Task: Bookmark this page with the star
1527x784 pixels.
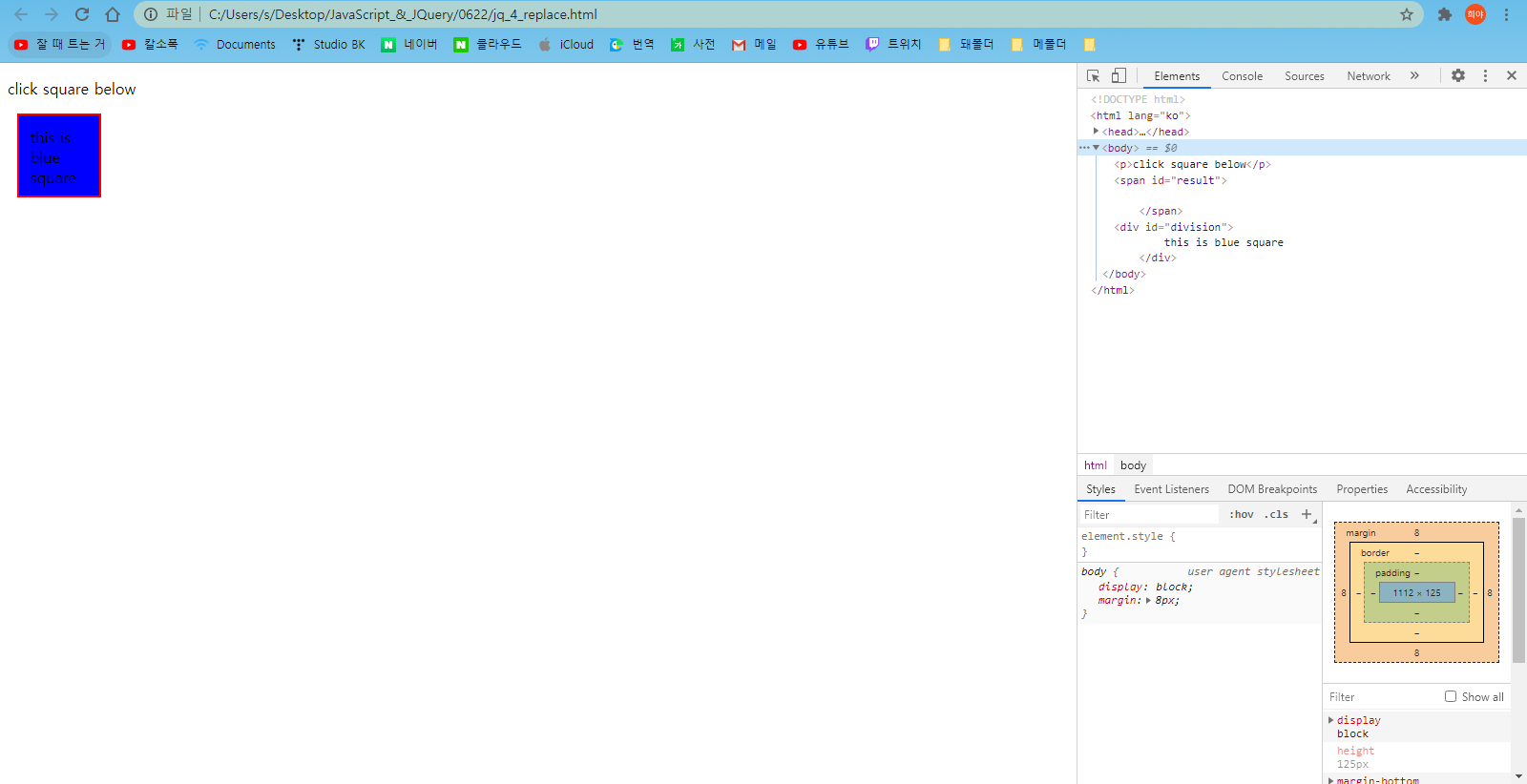Action: [1407, 14]
